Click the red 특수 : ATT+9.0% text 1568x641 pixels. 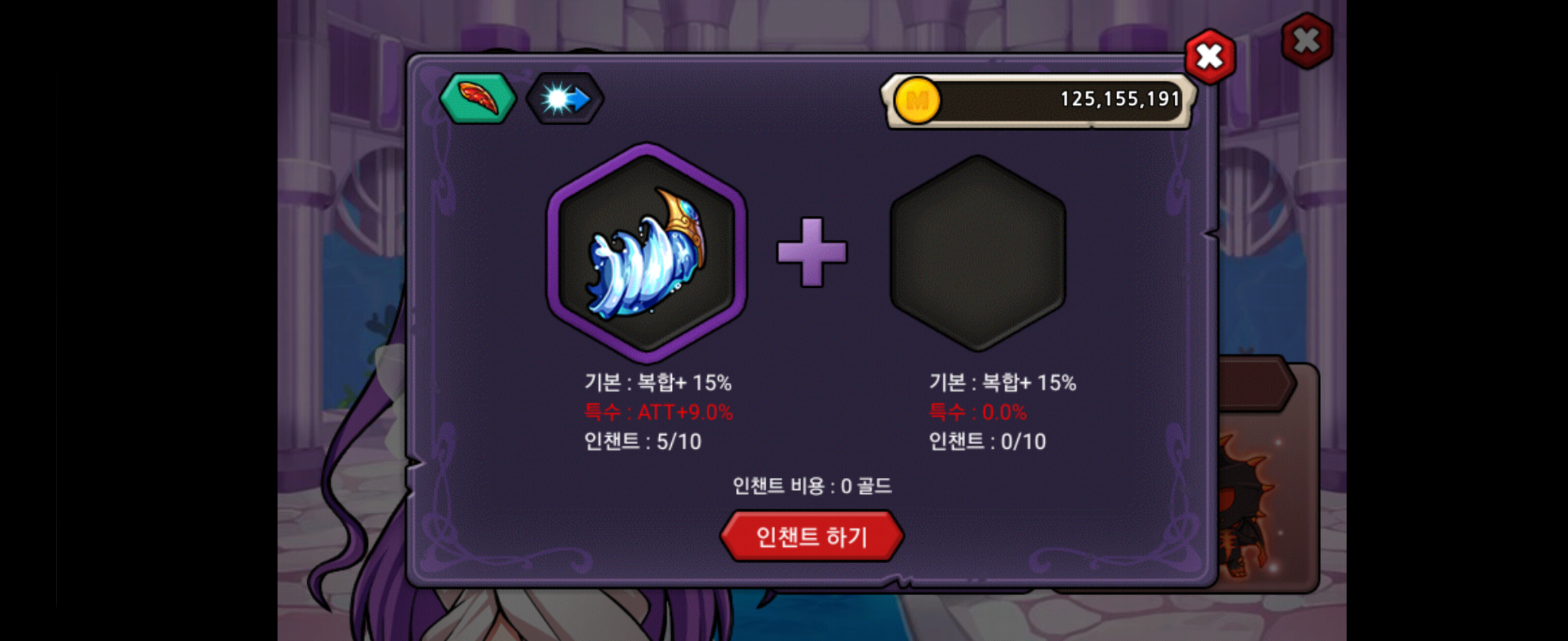point(658,412)
